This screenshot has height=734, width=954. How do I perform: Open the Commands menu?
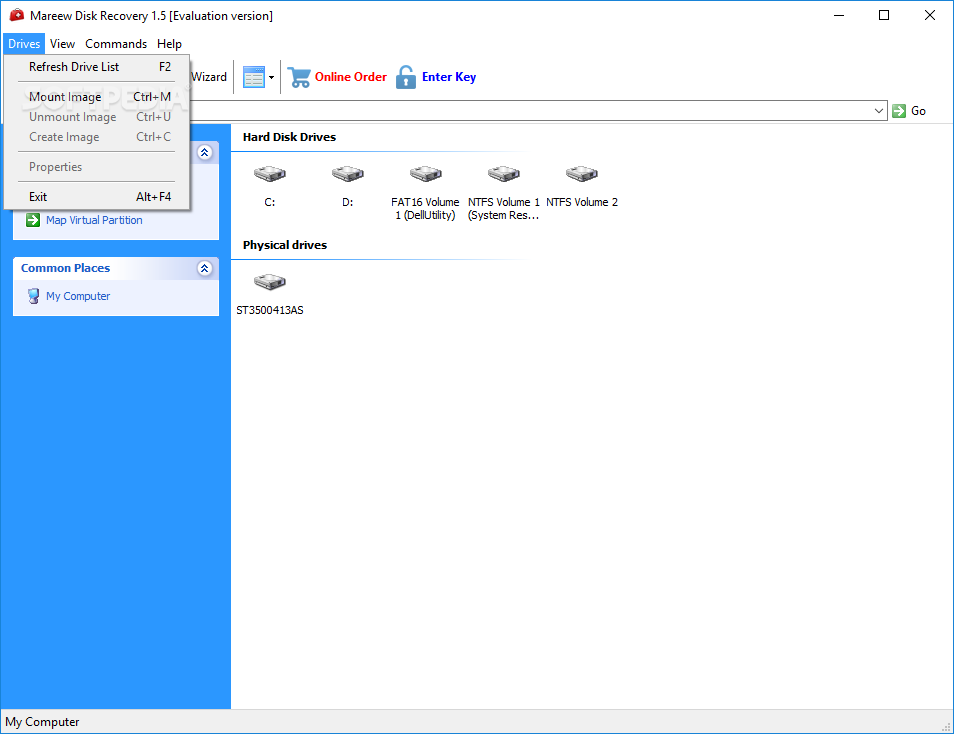click(x=116, y=44)
